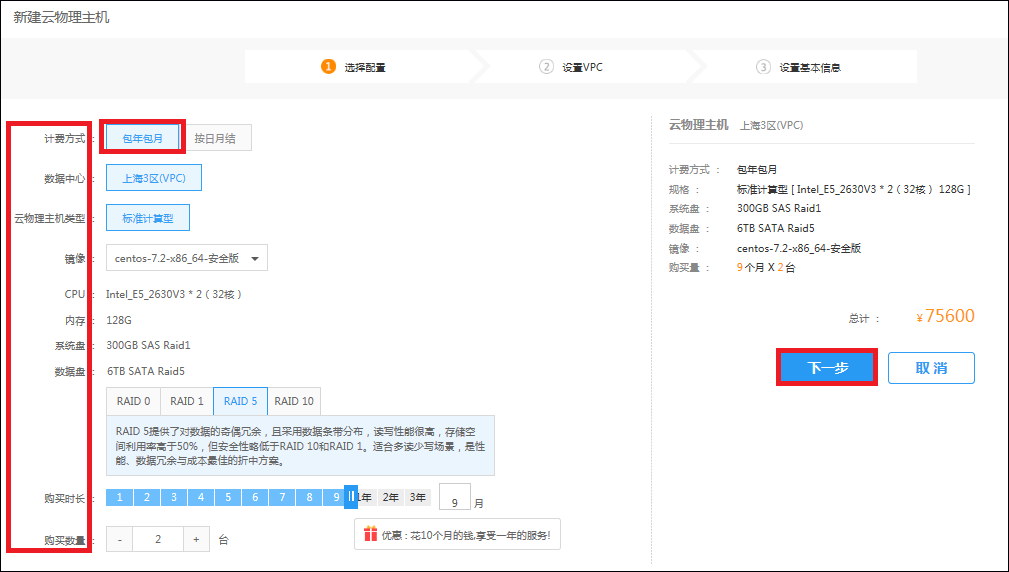The height and width of the screenshot is (572, 1009).
Task: Click the months input field showing 9
Action: tap(455, 498)
